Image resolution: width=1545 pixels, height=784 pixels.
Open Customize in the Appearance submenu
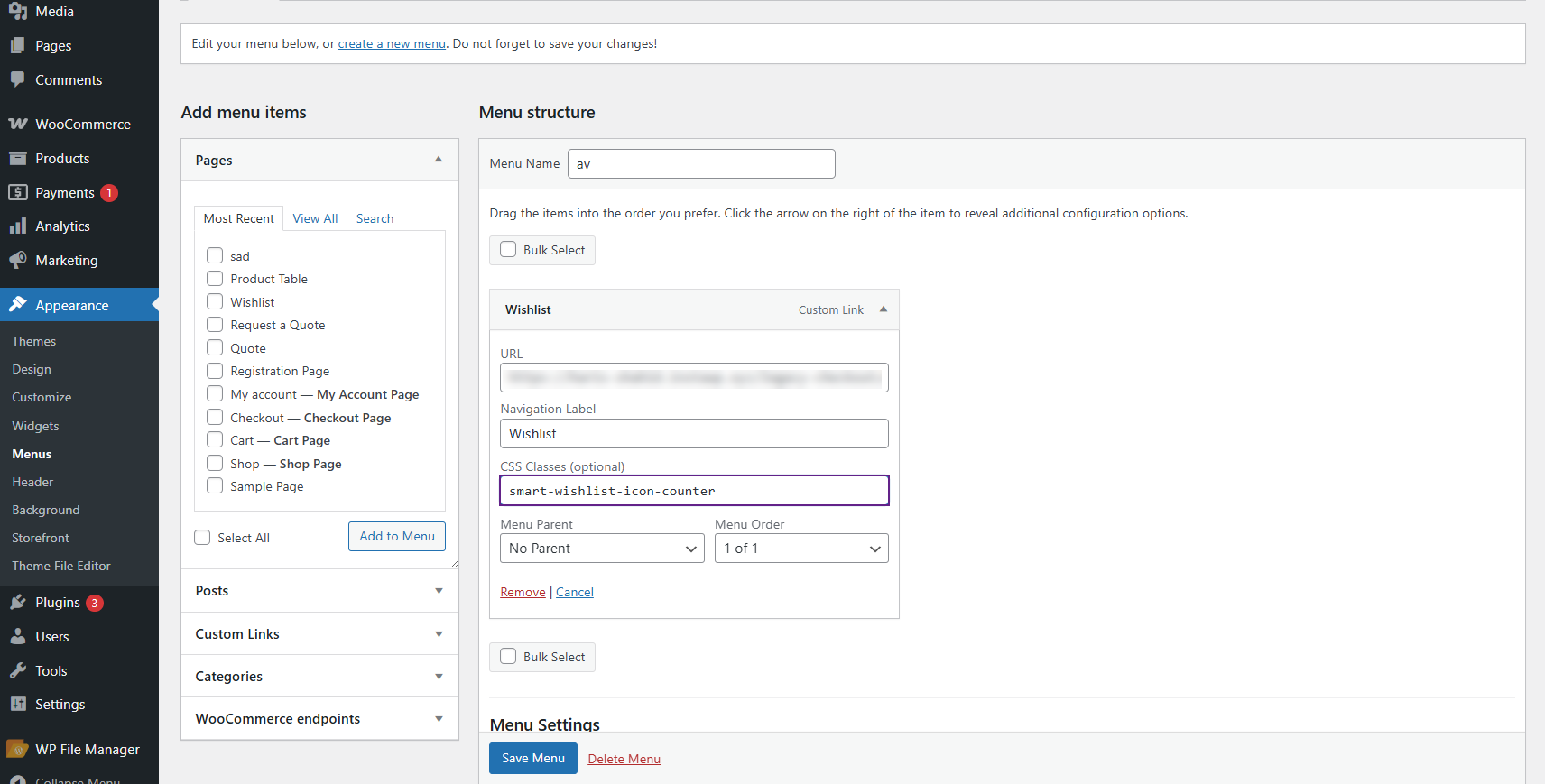pyautogui.click(x=42, y=397)
